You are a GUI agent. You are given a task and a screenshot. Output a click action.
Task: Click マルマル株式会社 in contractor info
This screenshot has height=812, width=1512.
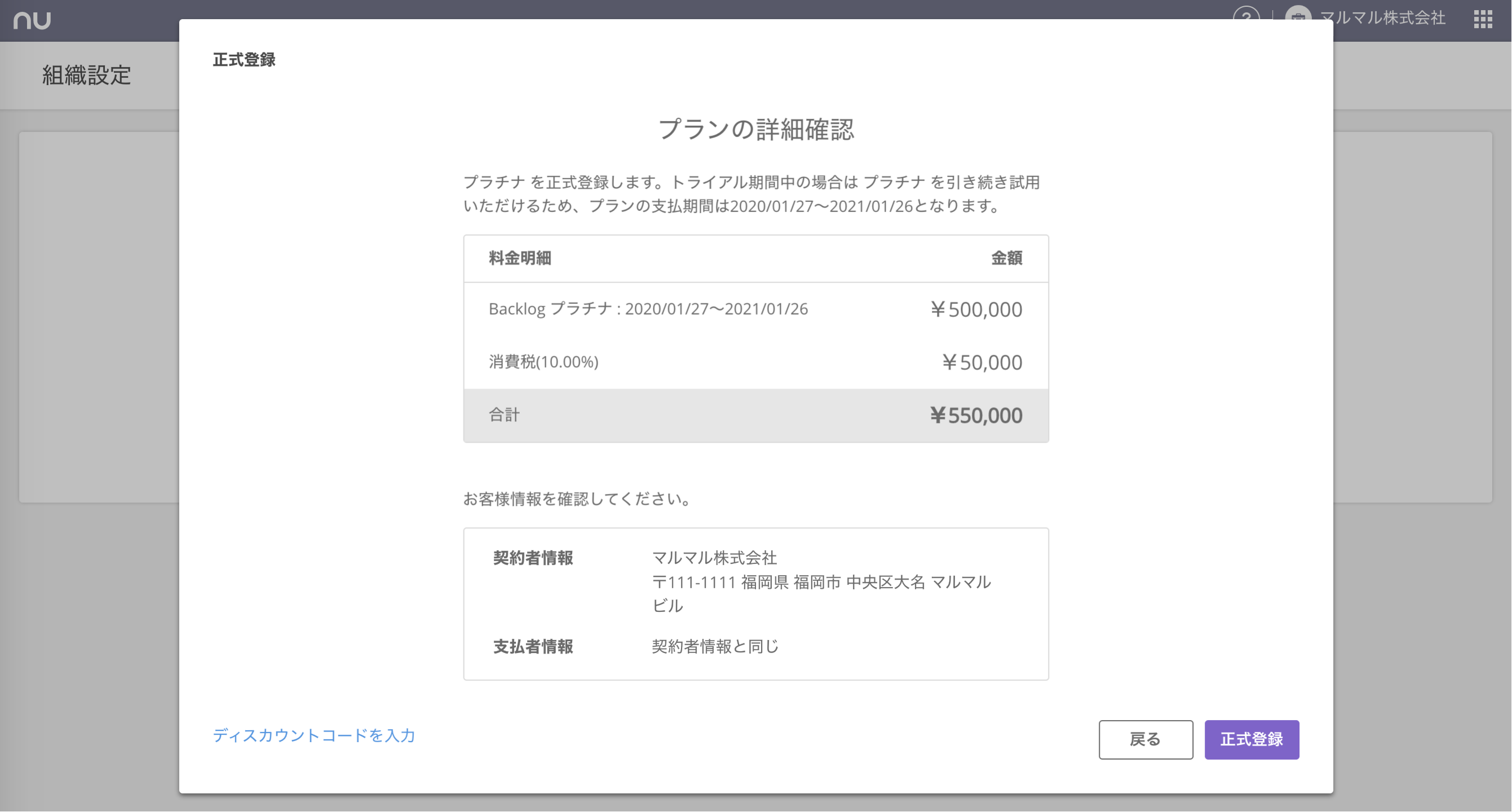coord(714,558)
